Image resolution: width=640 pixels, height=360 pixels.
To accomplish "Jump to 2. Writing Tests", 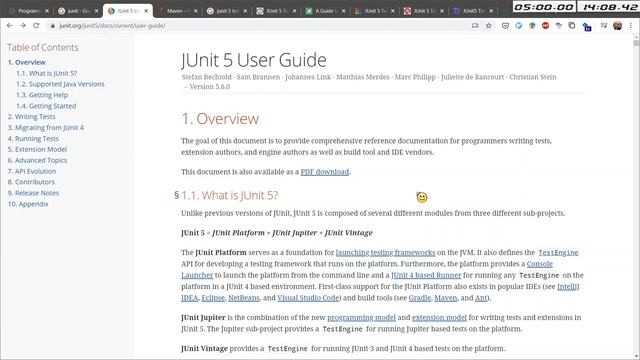I will (x=31, y=117).
